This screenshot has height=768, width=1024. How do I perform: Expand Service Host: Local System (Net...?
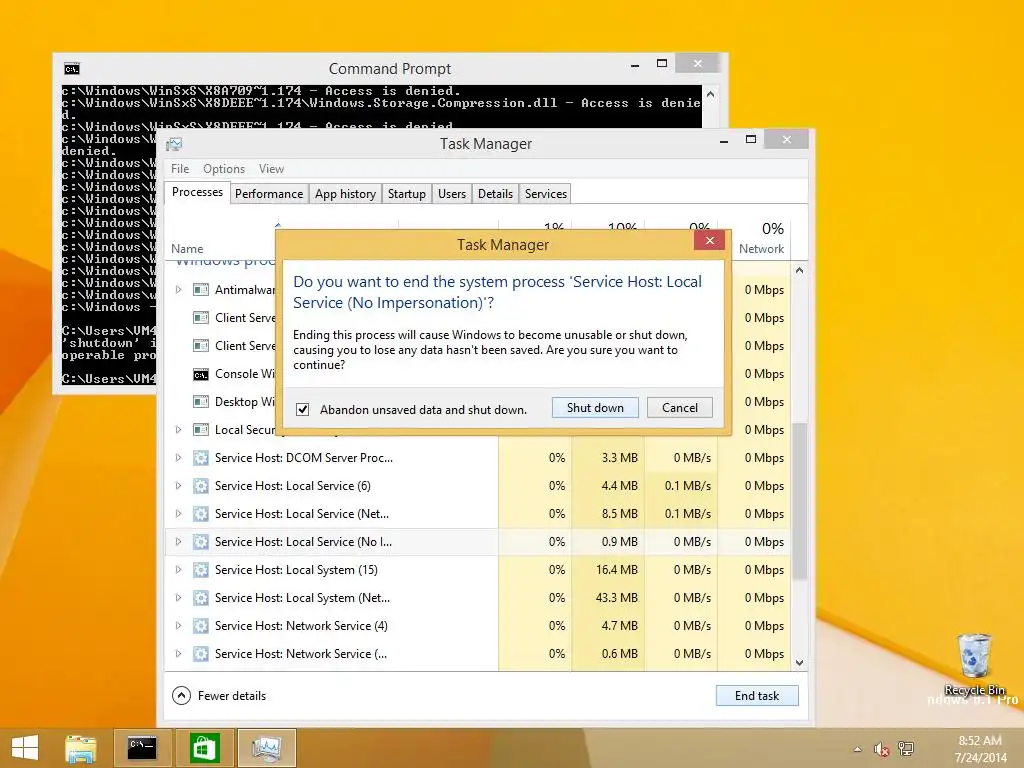(x=178, y=598)
